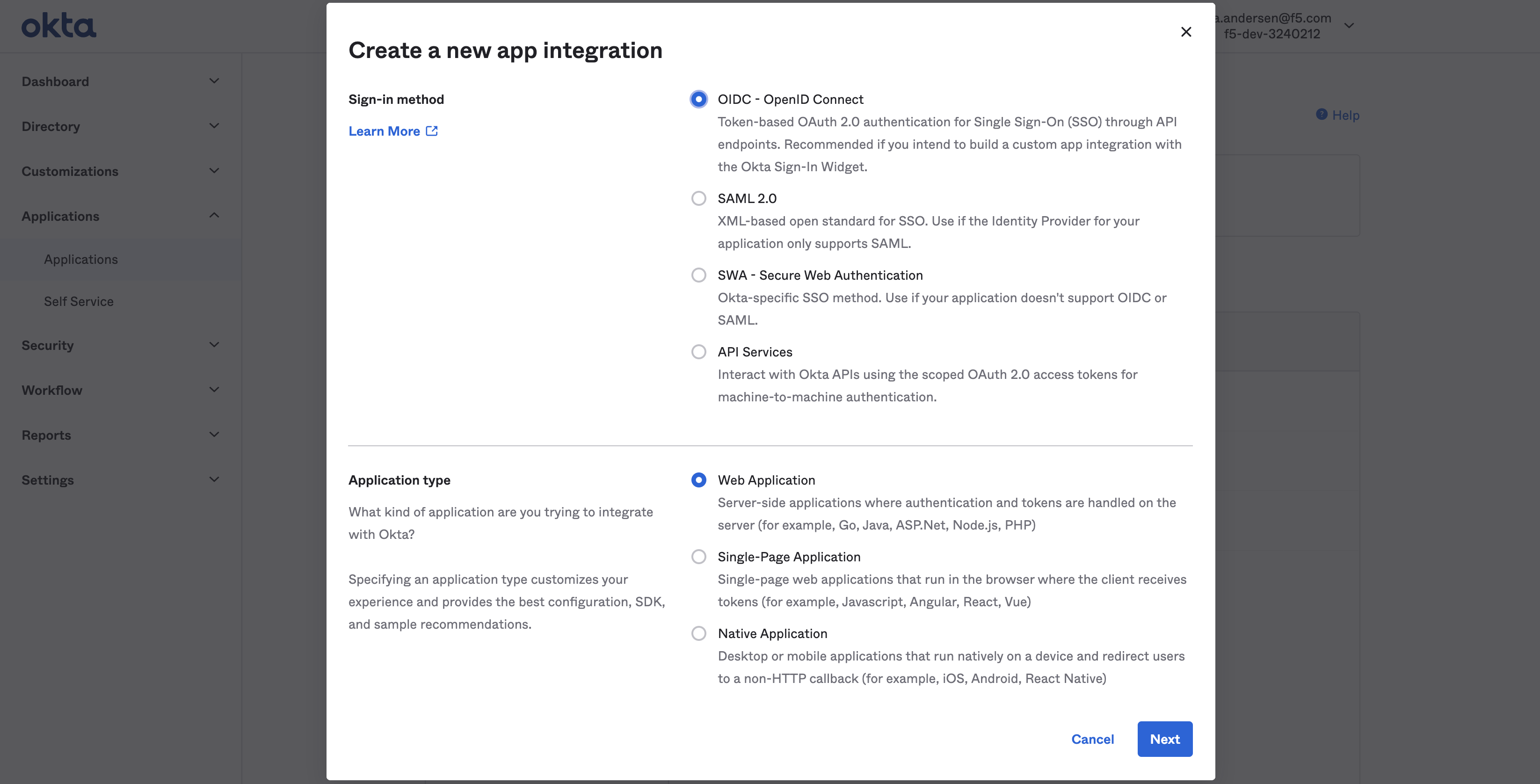
Task: Click the external link icon beside Learn More
Action: pos(432,131)
